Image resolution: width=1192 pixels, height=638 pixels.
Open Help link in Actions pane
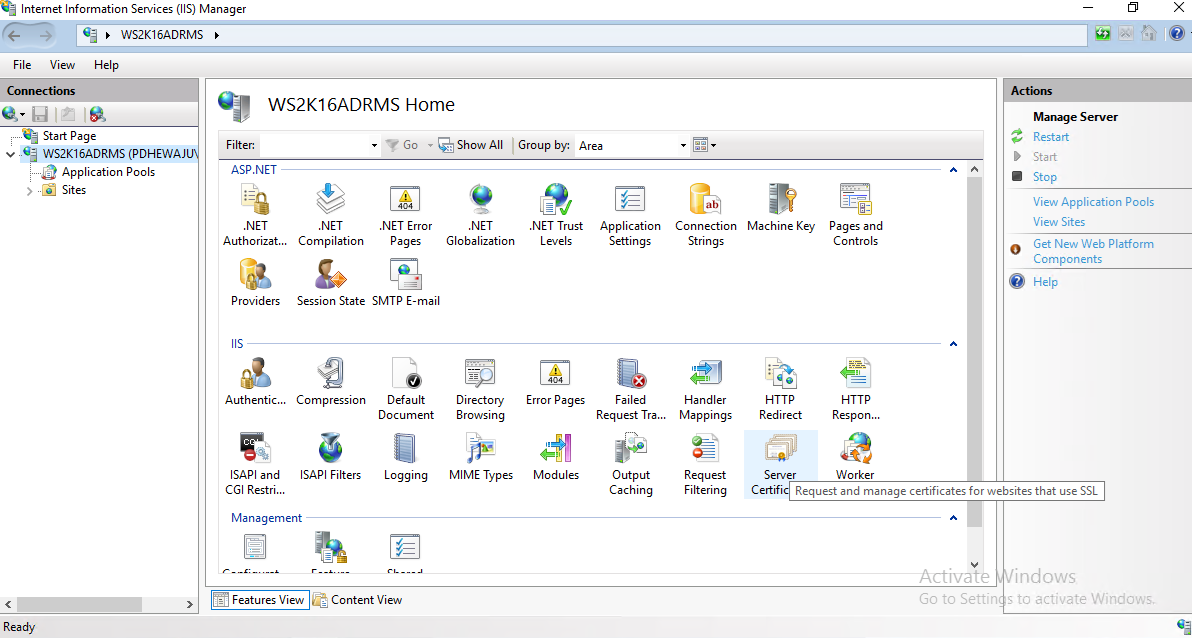click(1045, 281)
